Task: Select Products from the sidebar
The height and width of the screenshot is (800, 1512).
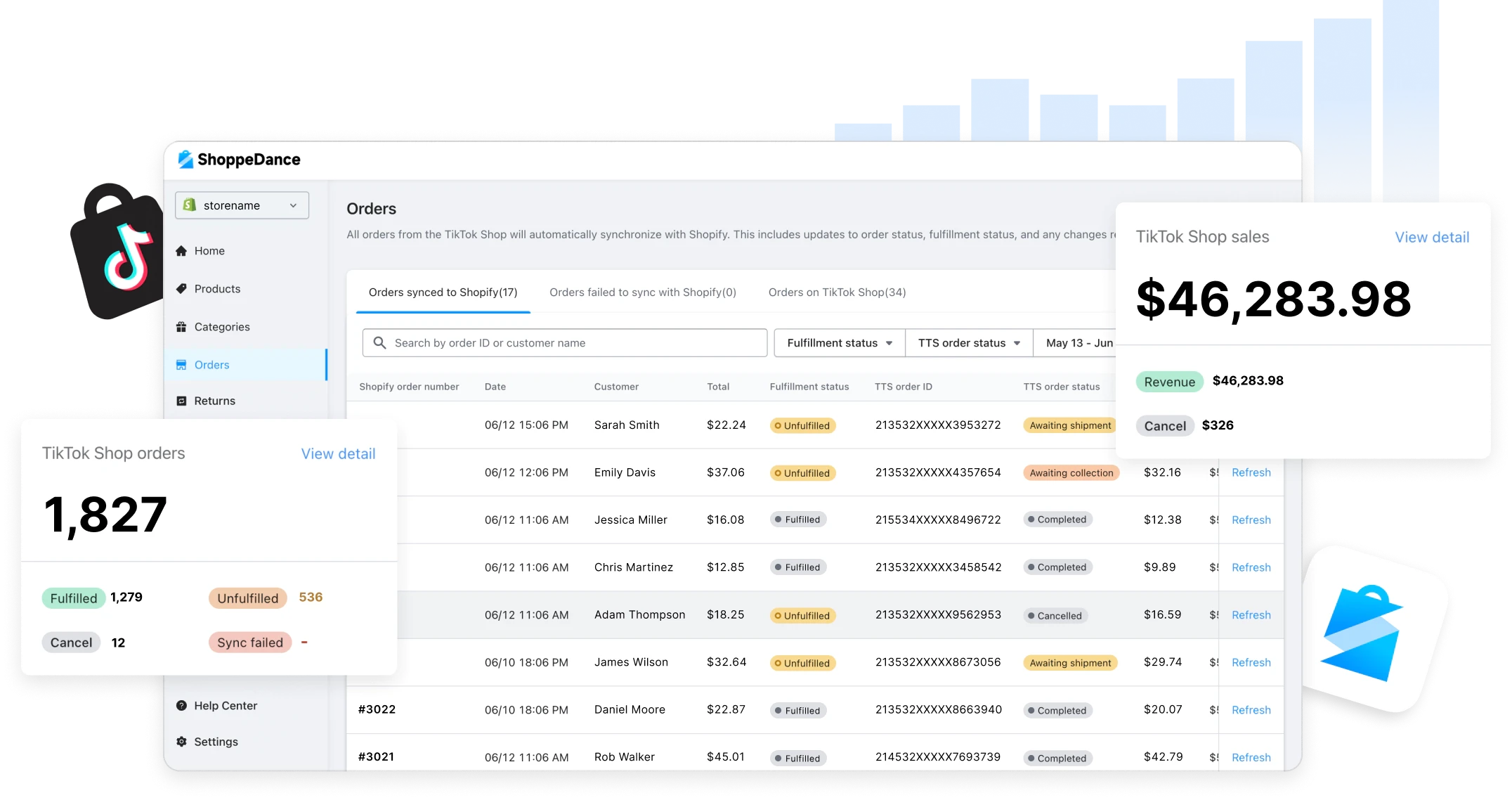Action: (216, 288)
